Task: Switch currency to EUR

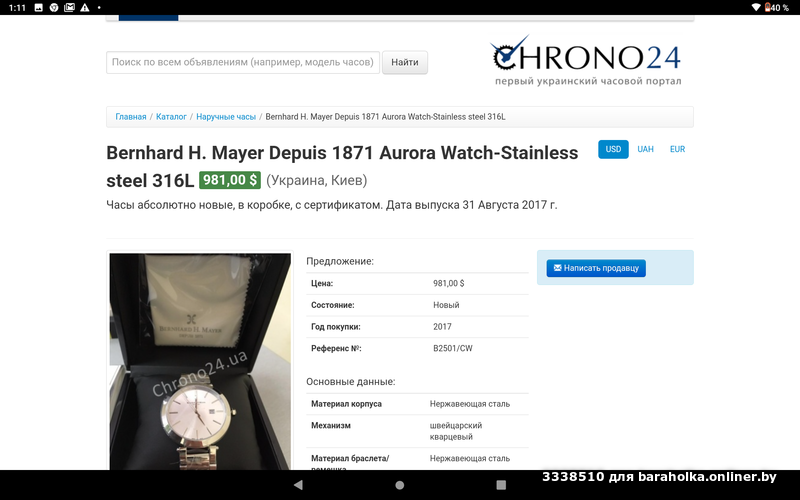Action: (678, 149)
